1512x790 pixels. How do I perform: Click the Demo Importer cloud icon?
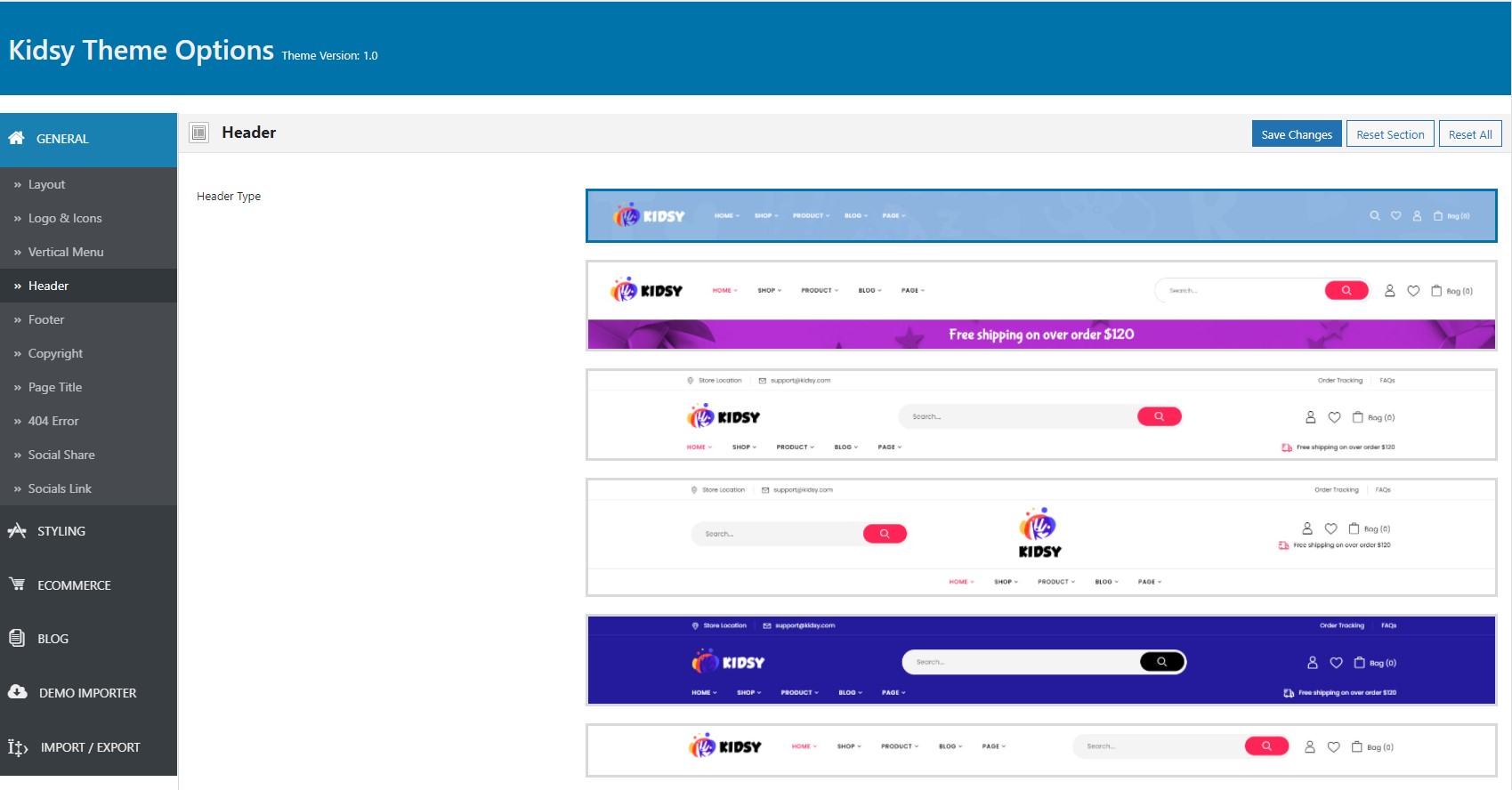[x=17, y=692]
